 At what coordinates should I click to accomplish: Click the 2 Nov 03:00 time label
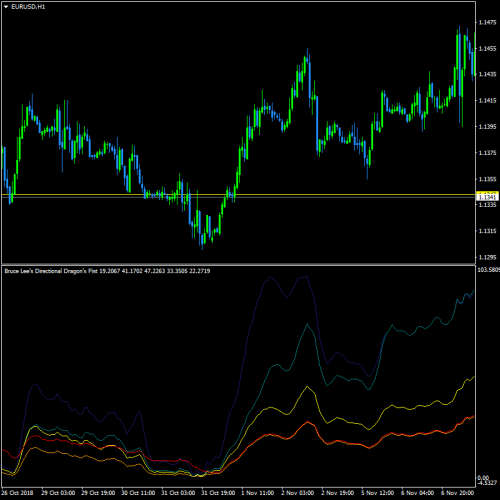[298, 493]
